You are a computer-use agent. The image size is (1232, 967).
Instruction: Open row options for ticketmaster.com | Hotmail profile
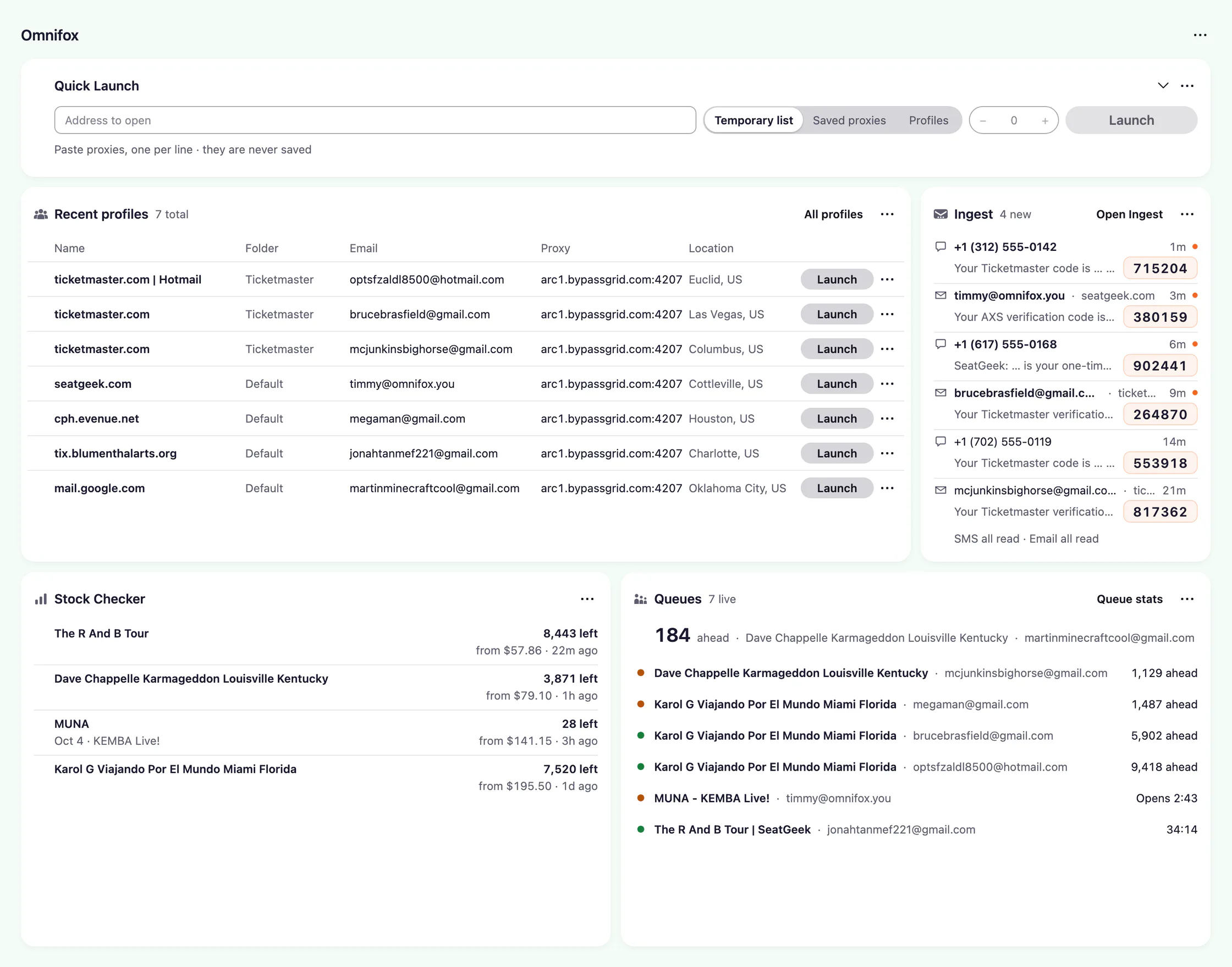click(x=887, y=279)
